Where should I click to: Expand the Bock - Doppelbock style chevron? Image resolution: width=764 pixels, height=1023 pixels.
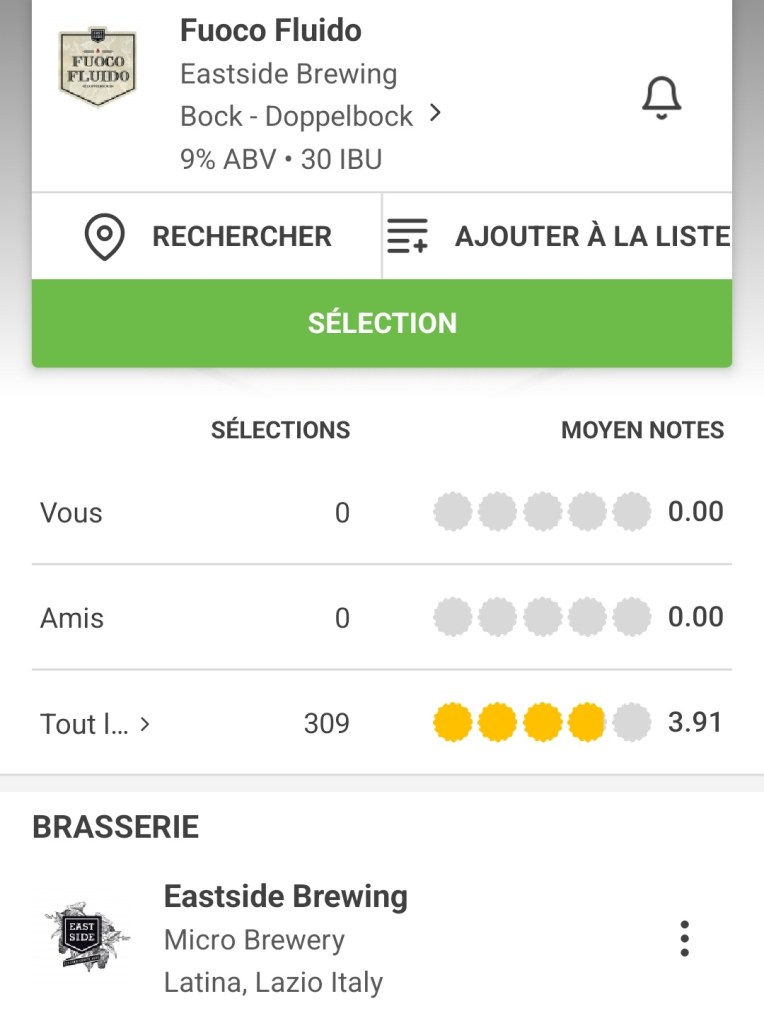tap(435, 115)
